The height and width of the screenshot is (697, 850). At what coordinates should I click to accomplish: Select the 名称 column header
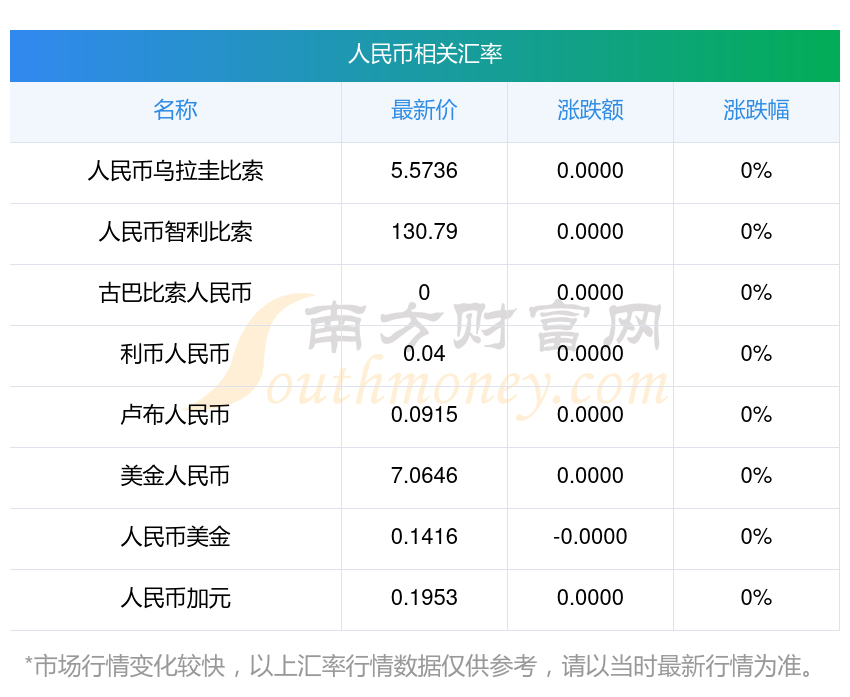pyautogui.click(x=175, y=110)
